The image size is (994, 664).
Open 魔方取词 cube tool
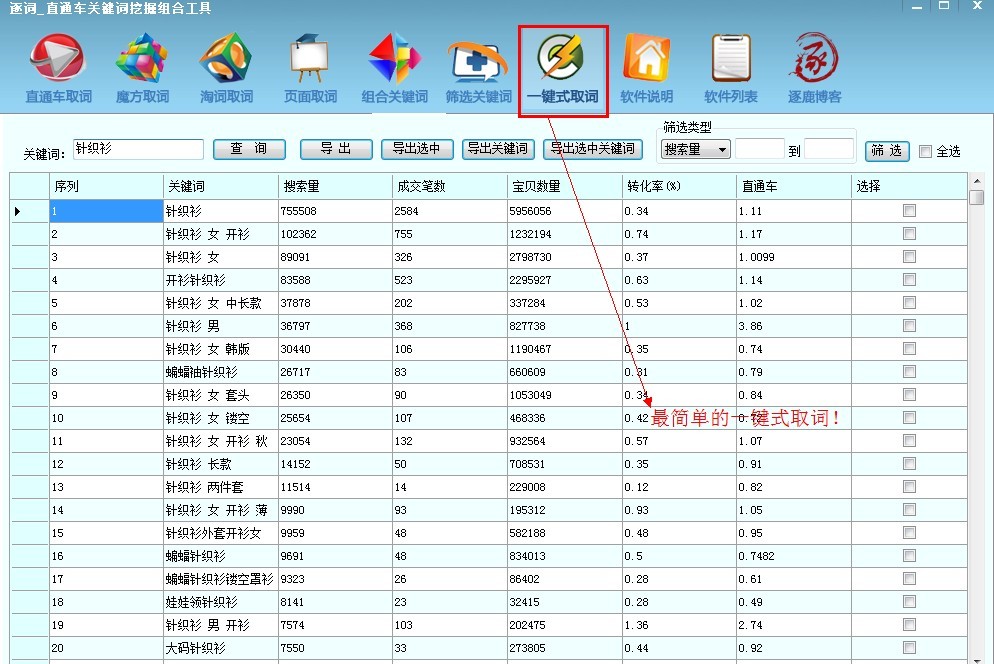[142, 68]
